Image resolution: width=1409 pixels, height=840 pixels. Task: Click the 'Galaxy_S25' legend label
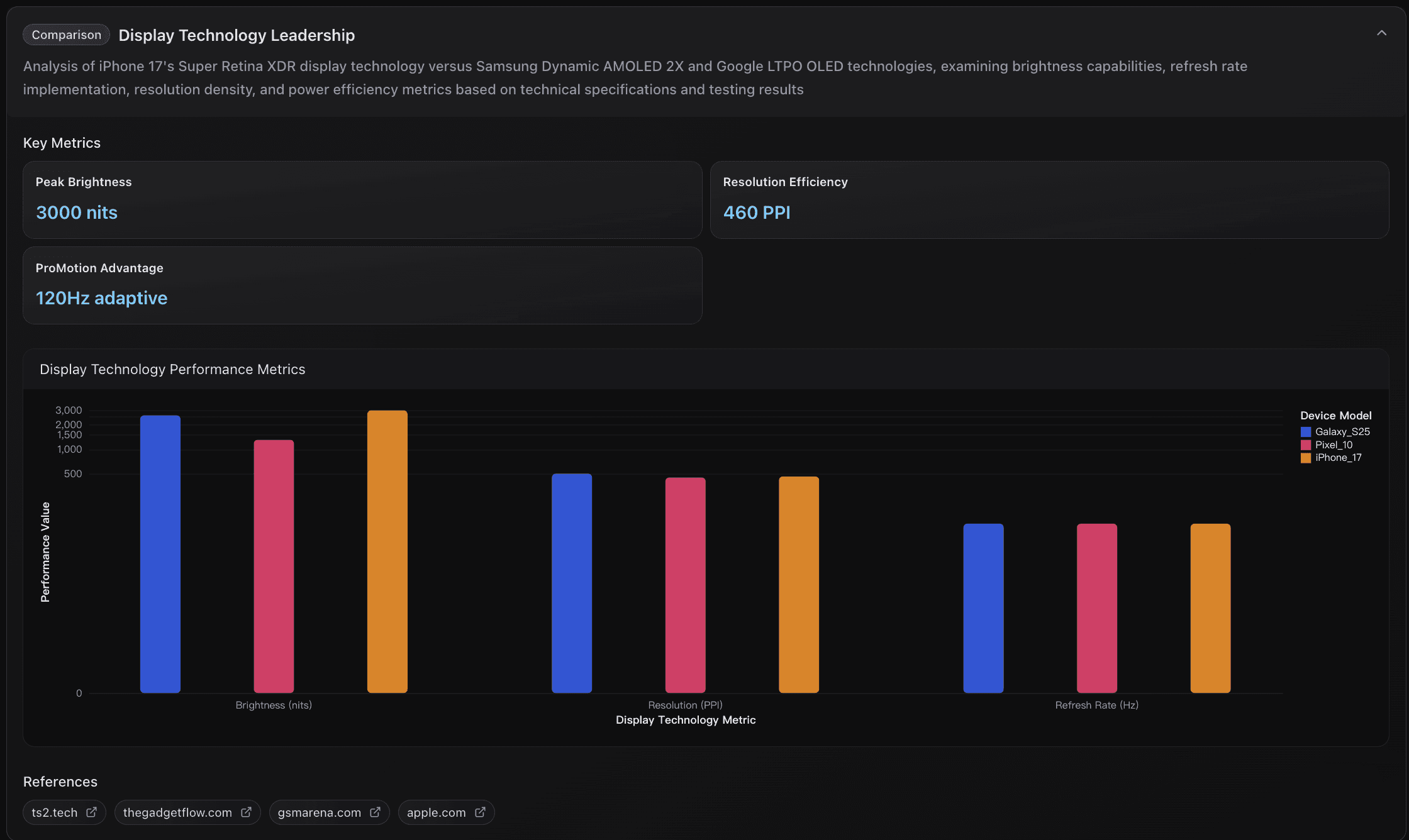(x=1342, y=432)
